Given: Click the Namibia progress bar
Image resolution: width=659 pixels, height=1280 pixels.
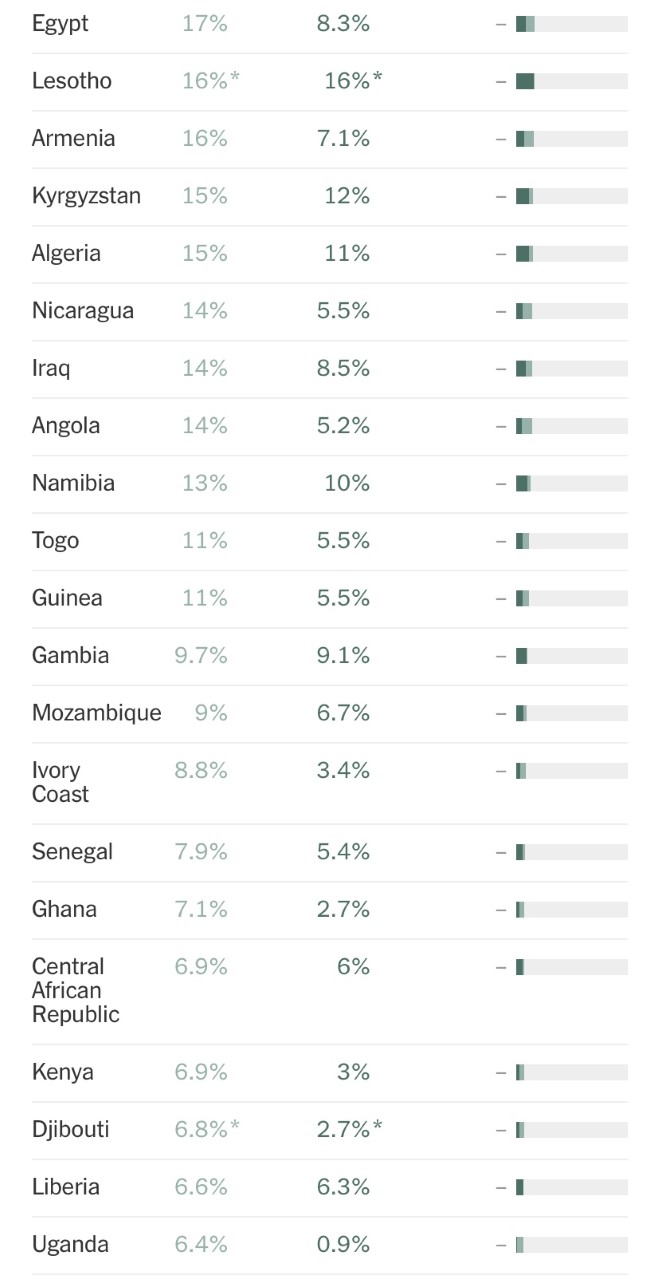Looking at the screenshot, I should click(571, 483).
